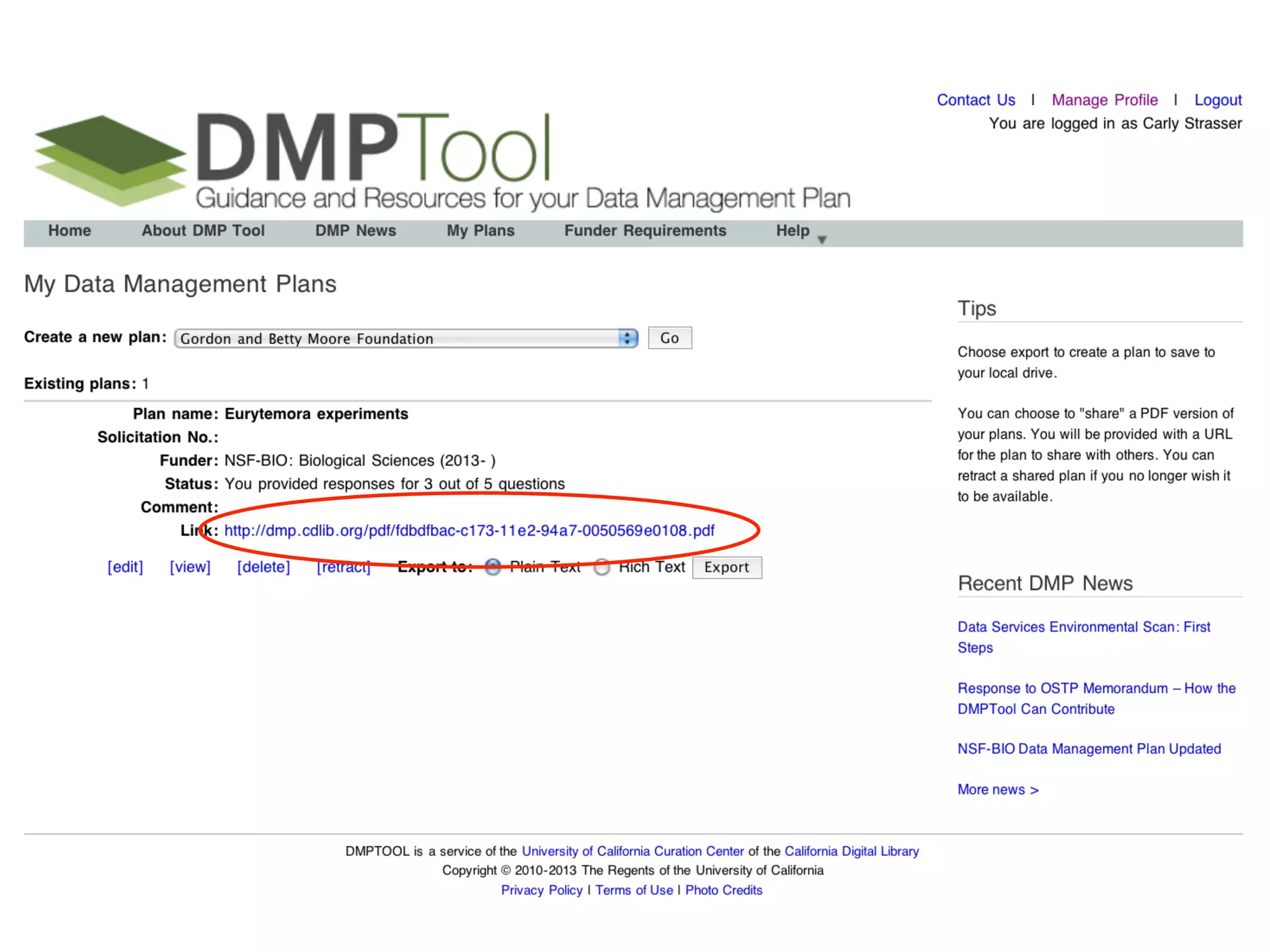
Task: Open the My Plans menu item
Action: coord(481,231)
